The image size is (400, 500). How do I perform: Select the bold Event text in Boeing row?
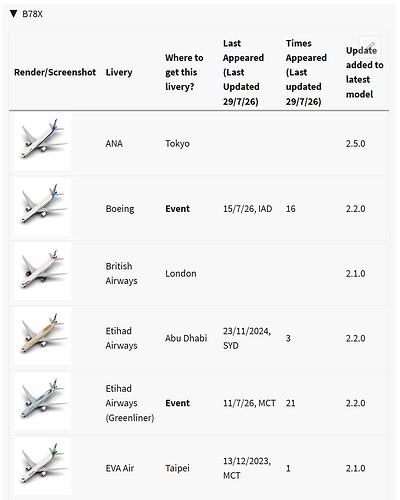tap(178, 209)
